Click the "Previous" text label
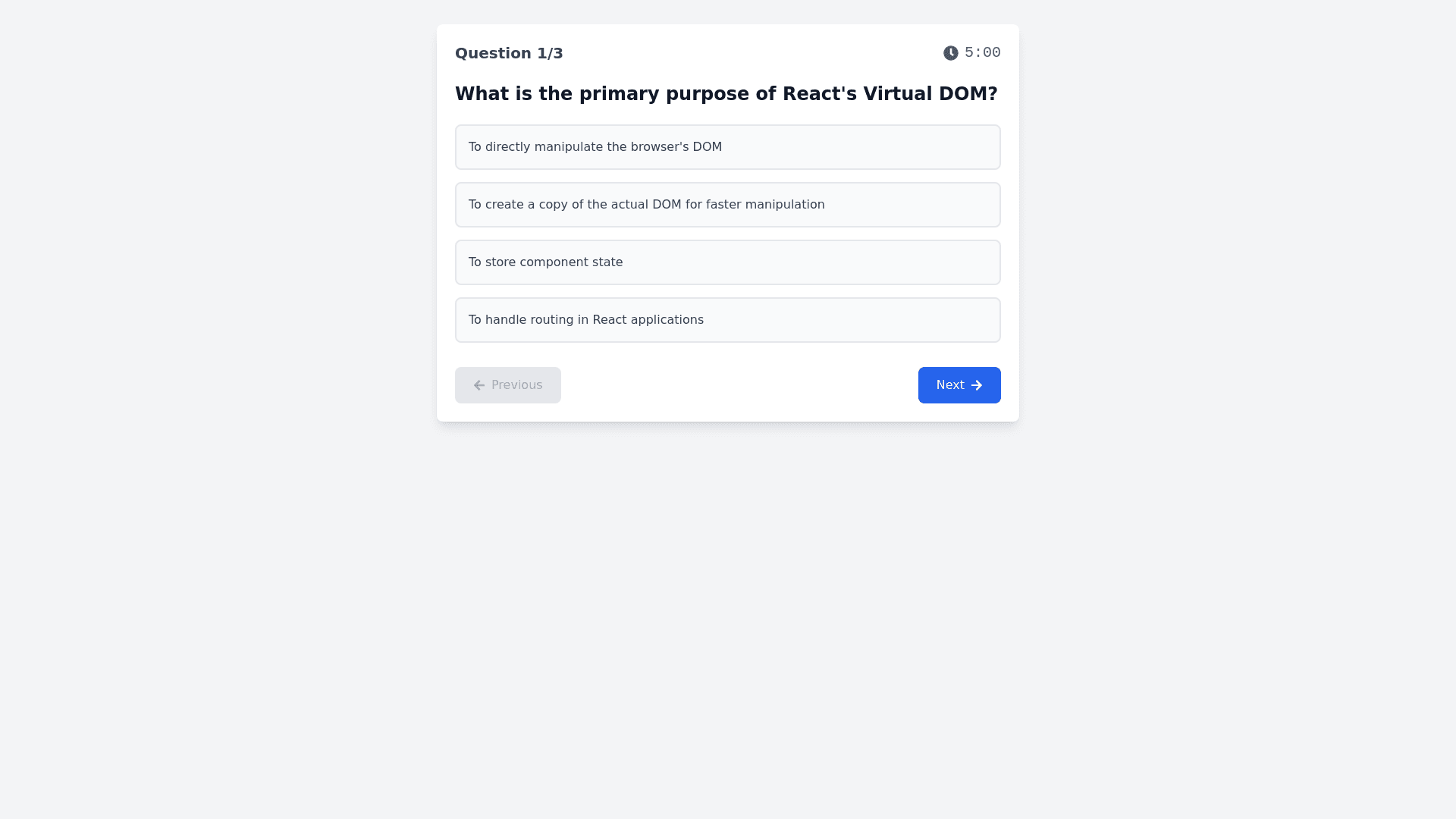This screenshot has width=1456, height=819. (516, 385)
